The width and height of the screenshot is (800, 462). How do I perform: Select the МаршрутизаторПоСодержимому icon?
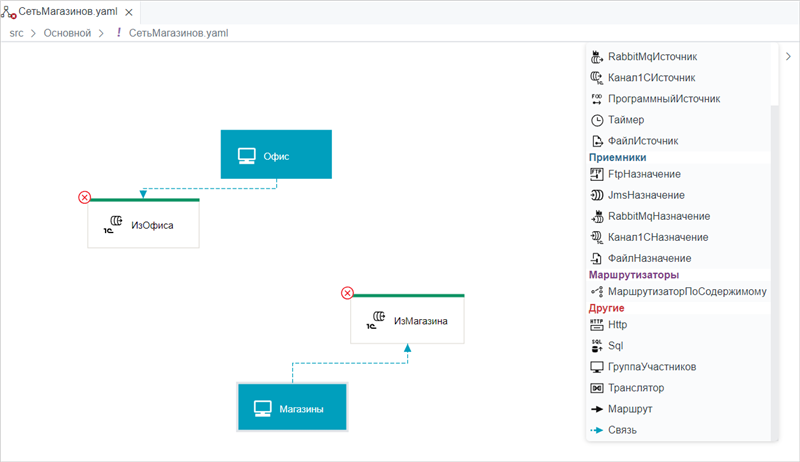coord(596,292)
